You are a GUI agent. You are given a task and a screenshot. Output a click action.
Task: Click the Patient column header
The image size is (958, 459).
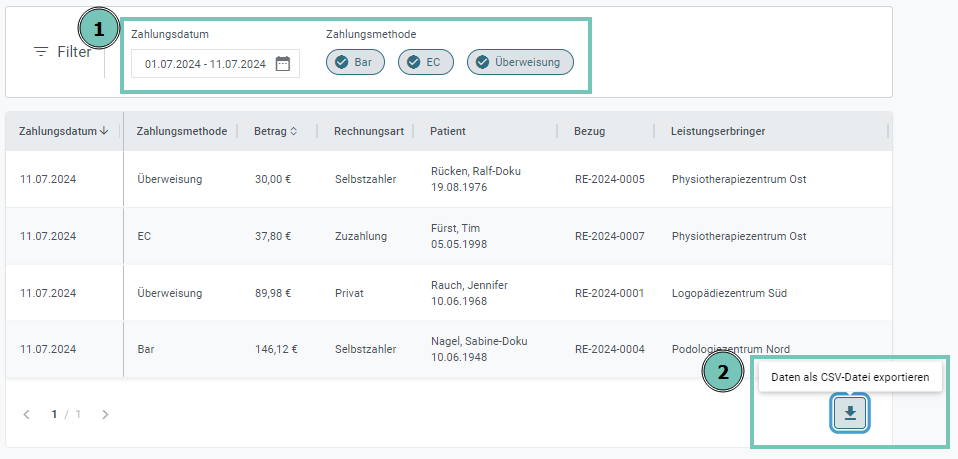[x=448, y=131]
